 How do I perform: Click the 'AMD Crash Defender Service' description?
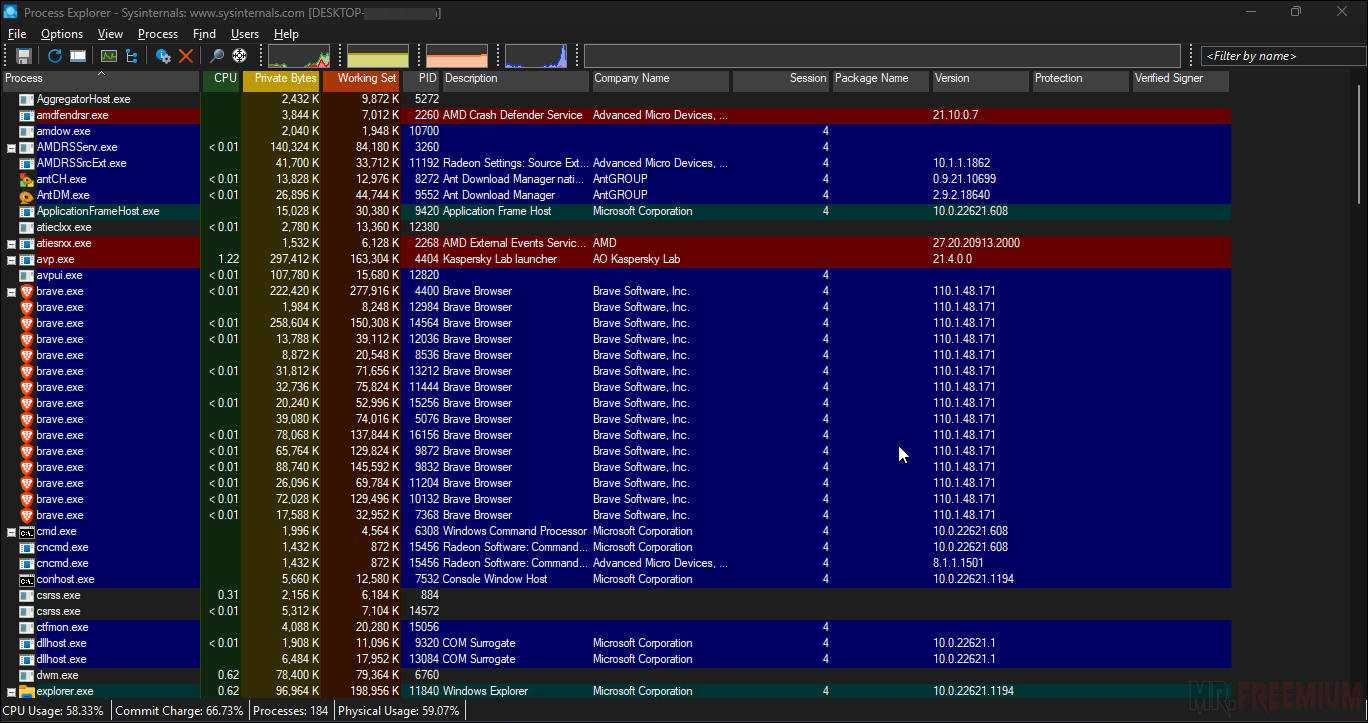tap(513, 115)
